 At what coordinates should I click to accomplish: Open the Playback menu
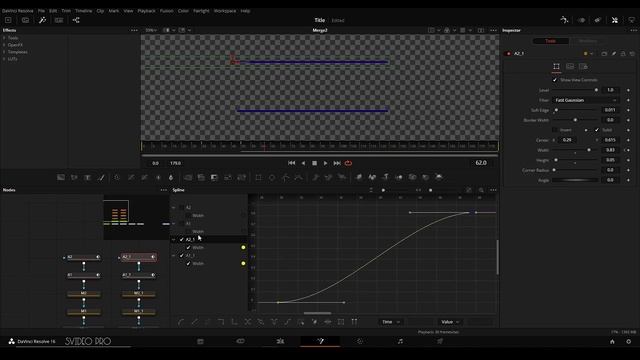point(146,11)
